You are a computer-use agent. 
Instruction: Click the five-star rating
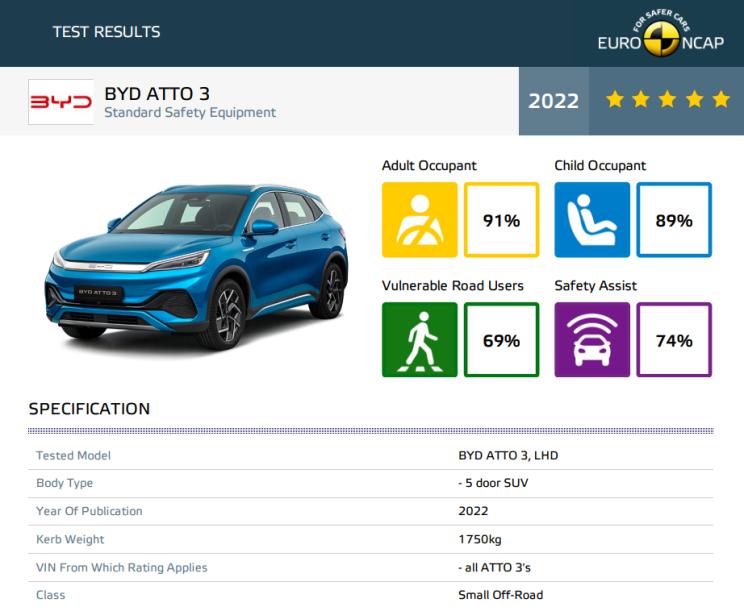point(668,100)
